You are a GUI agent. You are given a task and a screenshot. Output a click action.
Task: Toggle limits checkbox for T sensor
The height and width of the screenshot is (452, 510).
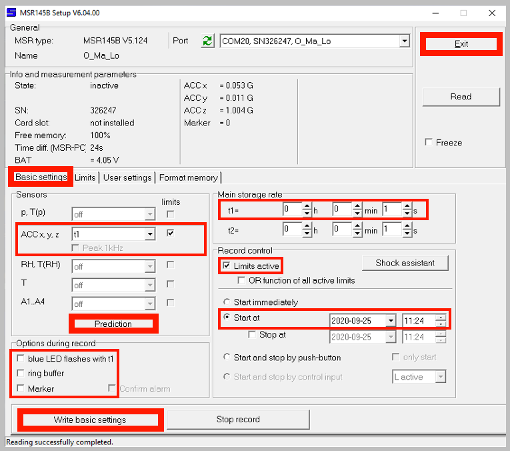tap(170, 284)
